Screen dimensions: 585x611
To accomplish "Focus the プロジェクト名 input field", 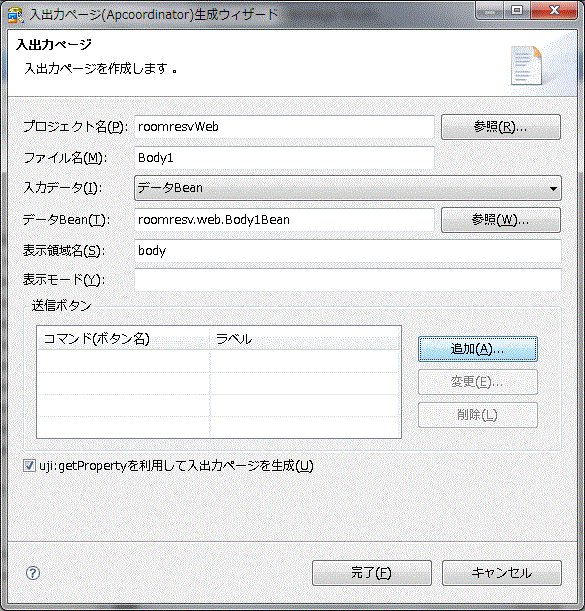I will pos(285,127).
